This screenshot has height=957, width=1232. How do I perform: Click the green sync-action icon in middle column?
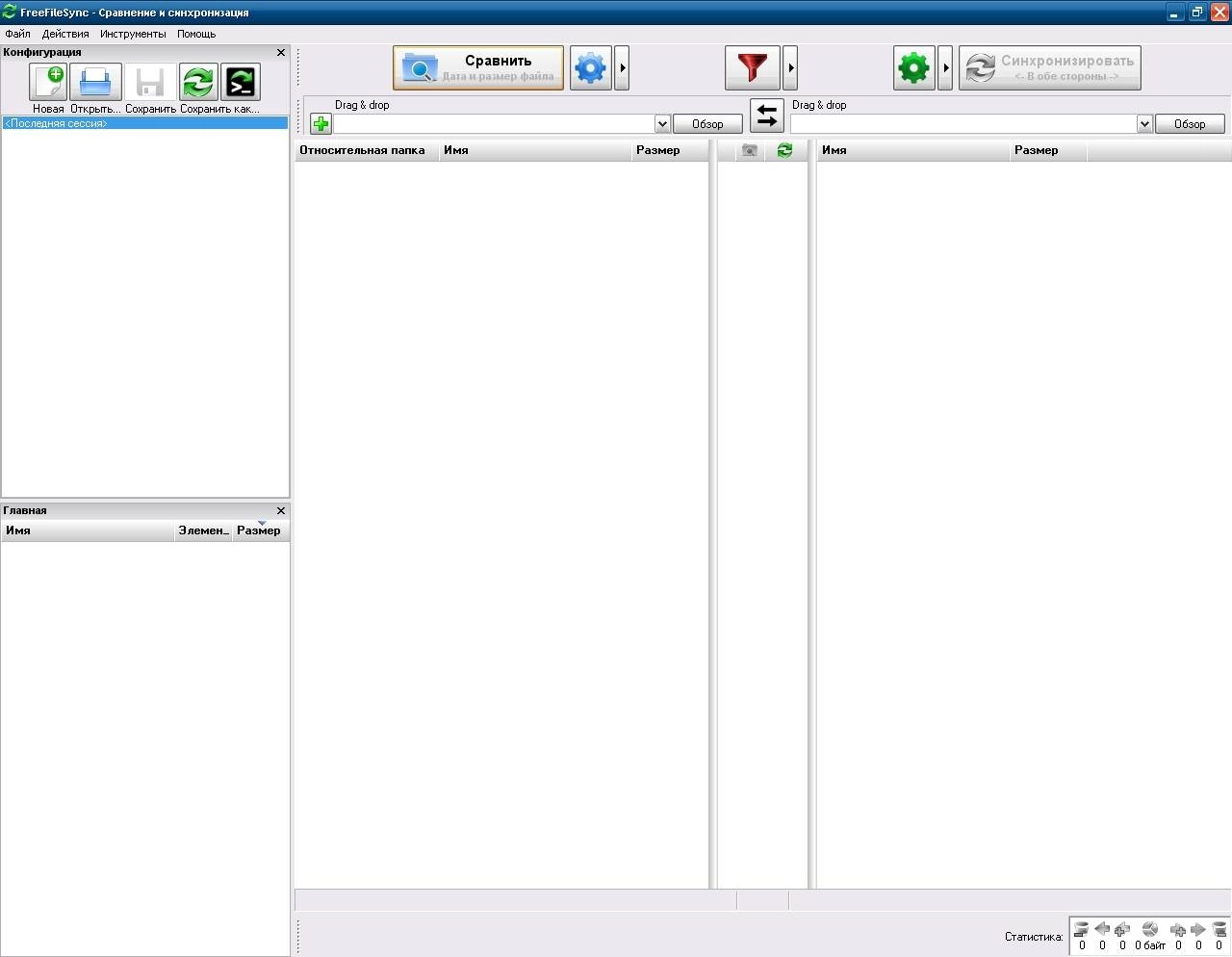coord(784,150)
